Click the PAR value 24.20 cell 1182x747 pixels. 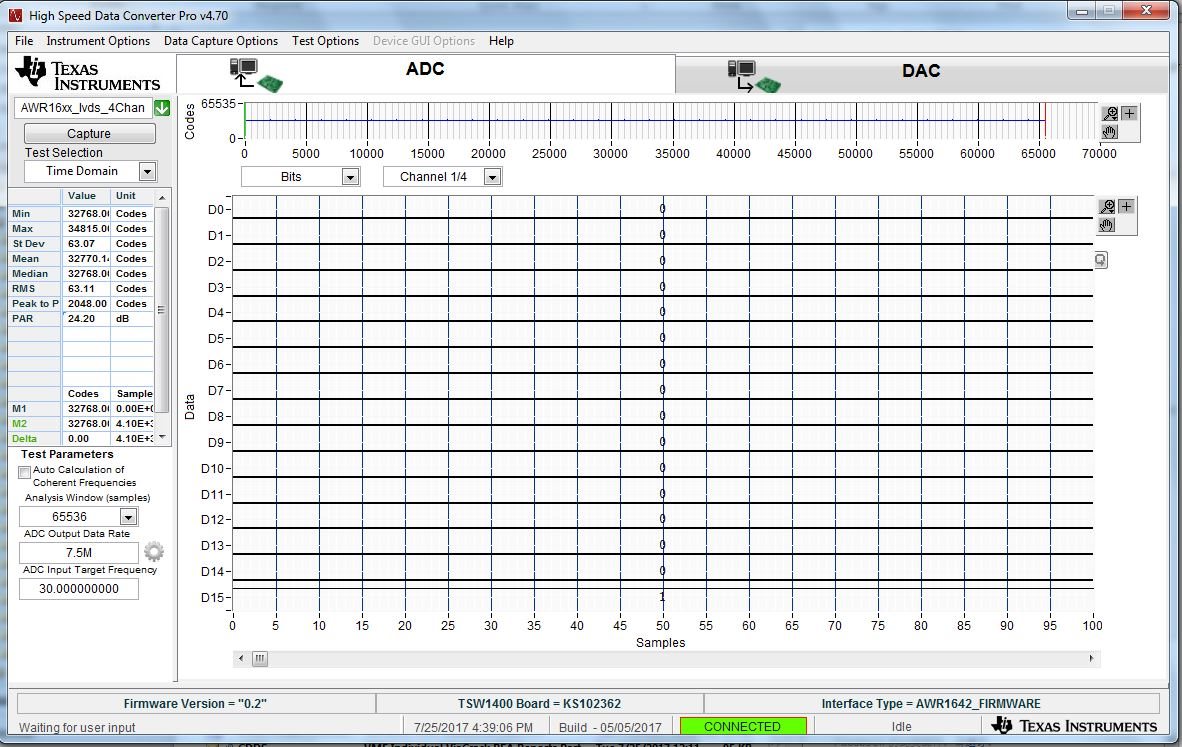[x=87, y=319]
